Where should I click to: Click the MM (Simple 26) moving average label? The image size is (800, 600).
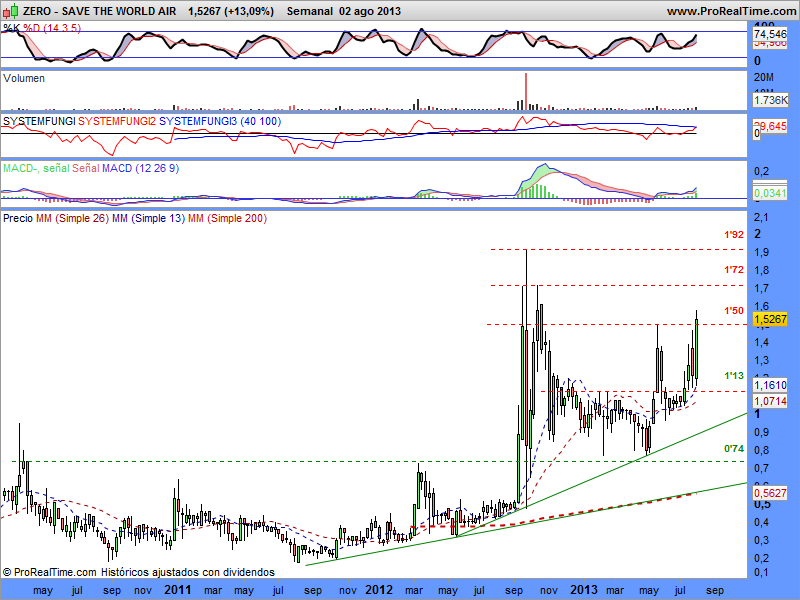coord(72,218)
